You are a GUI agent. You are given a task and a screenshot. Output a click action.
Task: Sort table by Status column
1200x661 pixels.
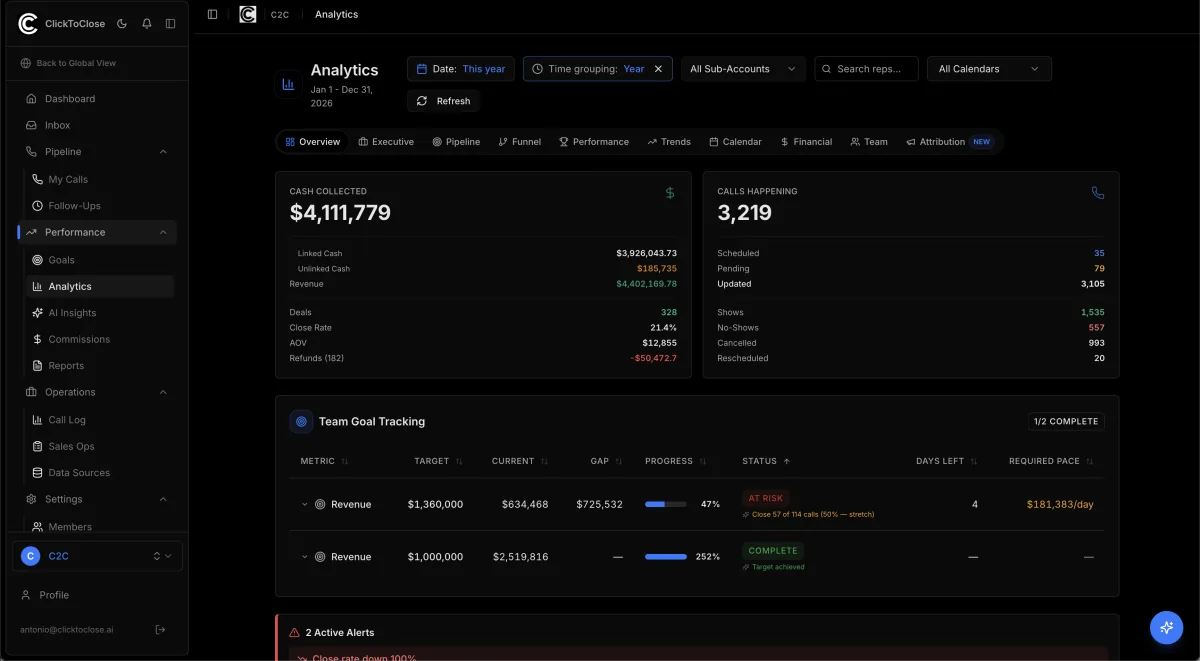tap(766, 461)
